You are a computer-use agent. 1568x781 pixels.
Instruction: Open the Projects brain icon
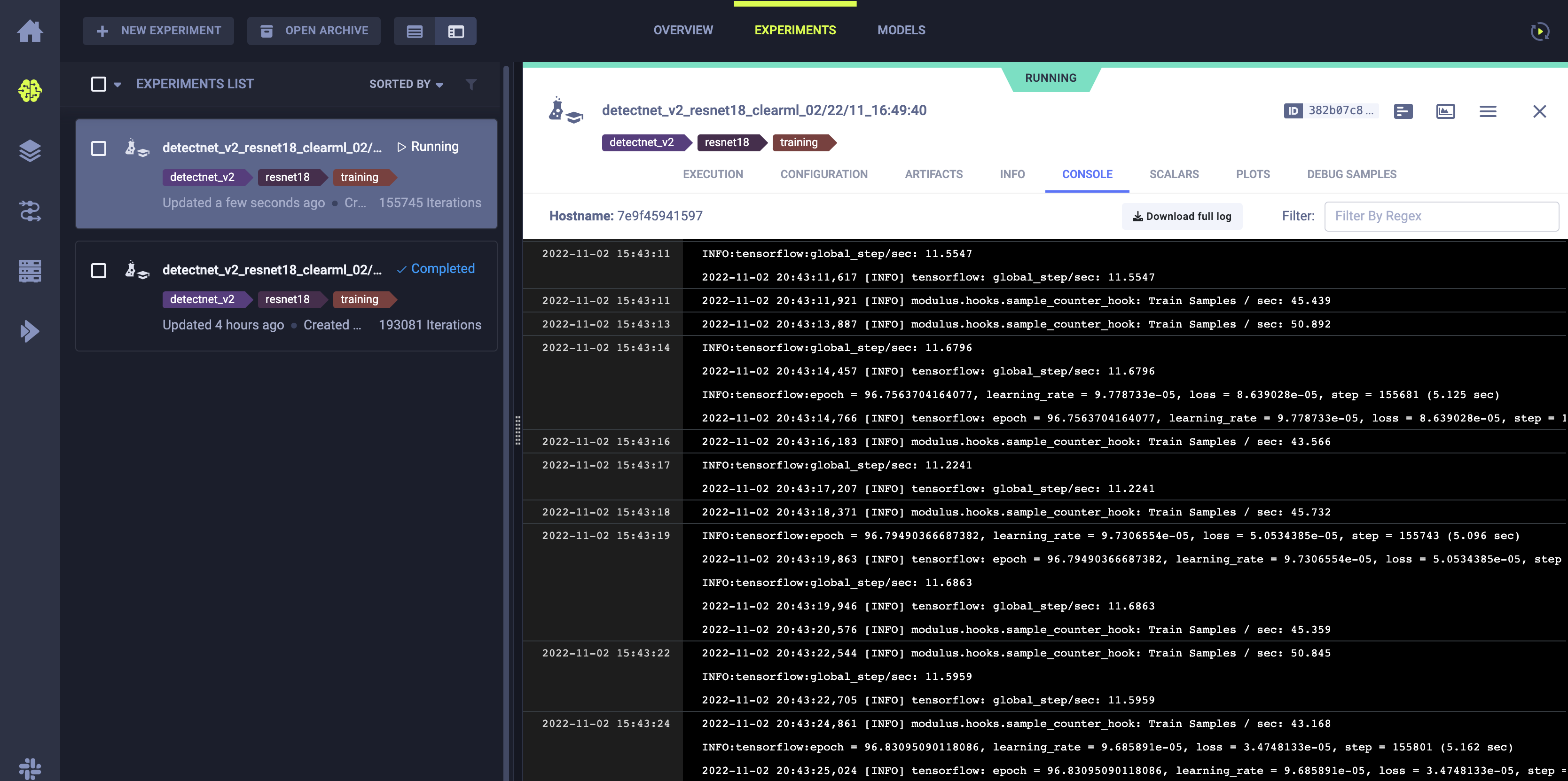click(x=30, y=91)
